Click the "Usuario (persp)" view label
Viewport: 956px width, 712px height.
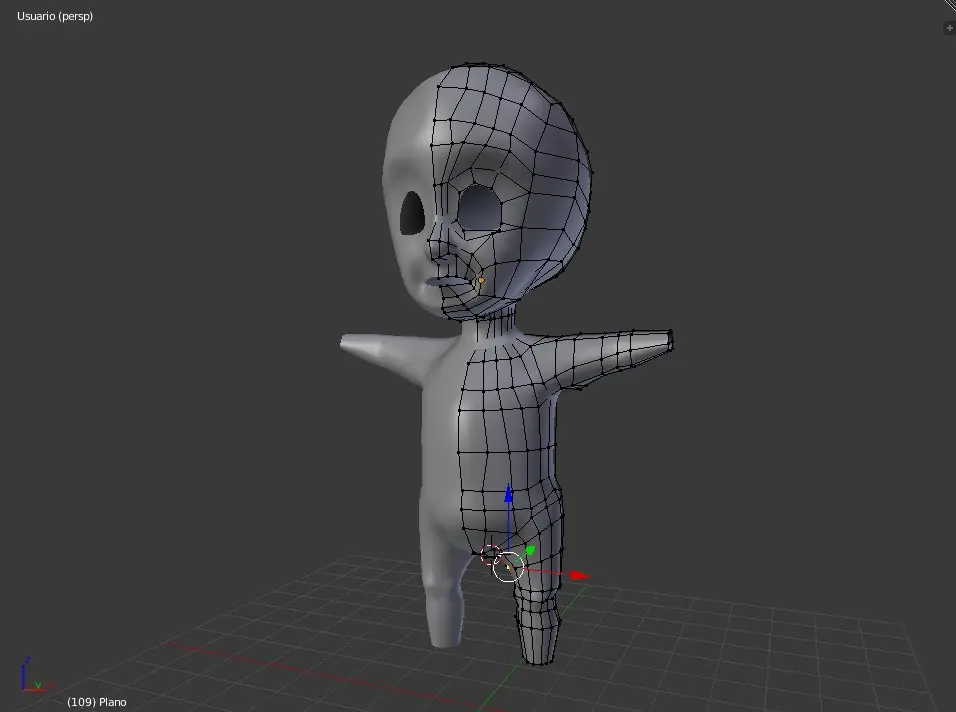tap(55, 16)
